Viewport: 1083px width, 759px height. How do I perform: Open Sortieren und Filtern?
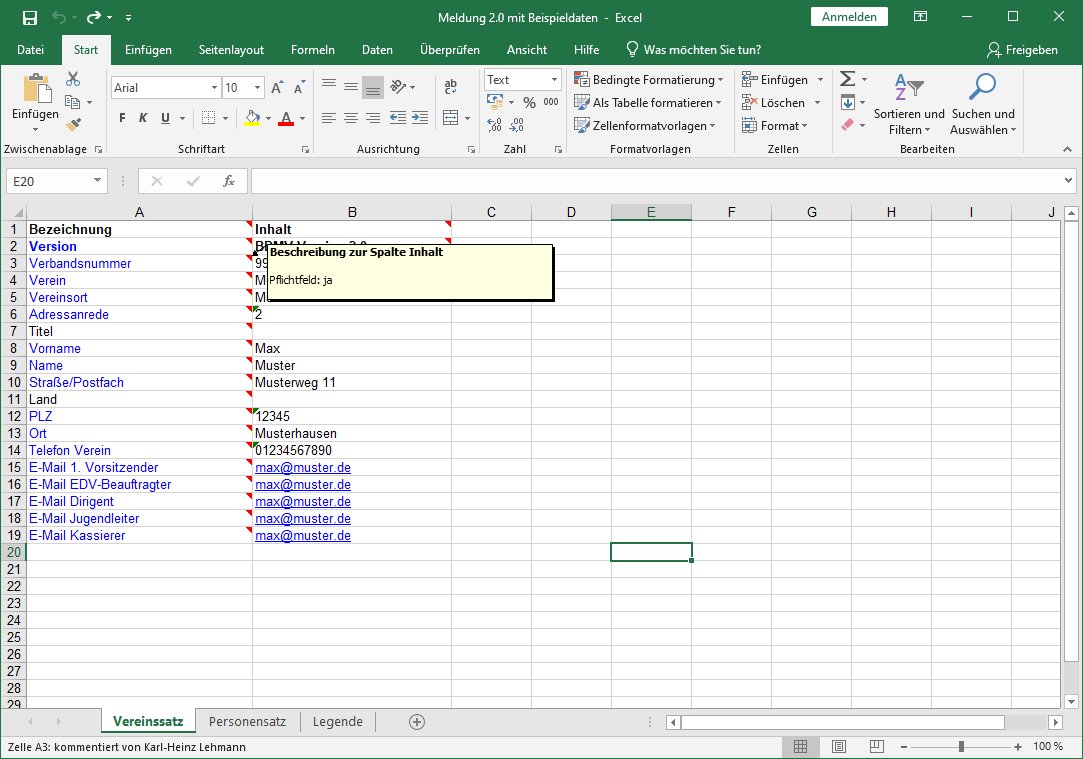point(909,104)
